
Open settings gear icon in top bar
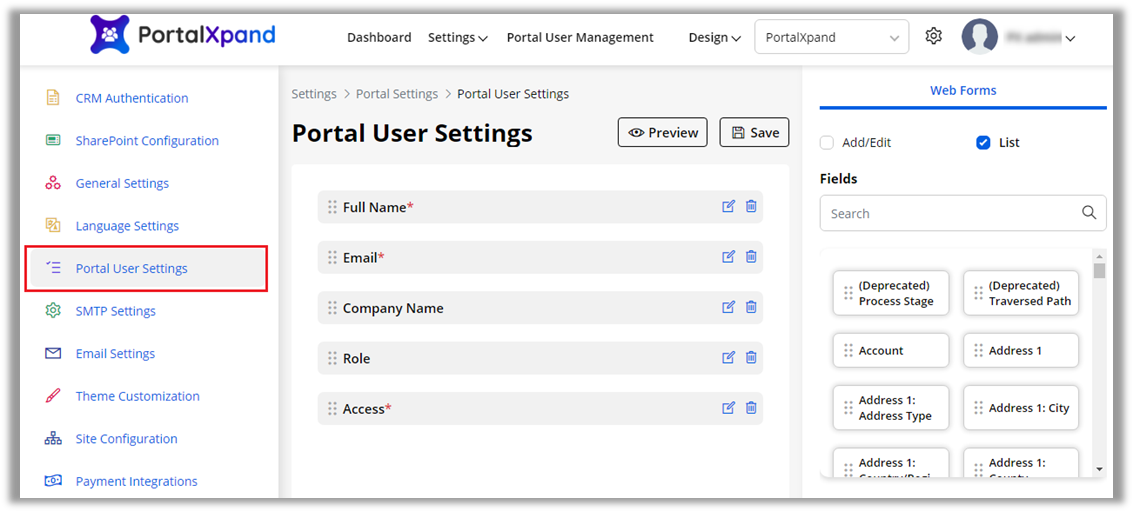[x=933, y=37]
